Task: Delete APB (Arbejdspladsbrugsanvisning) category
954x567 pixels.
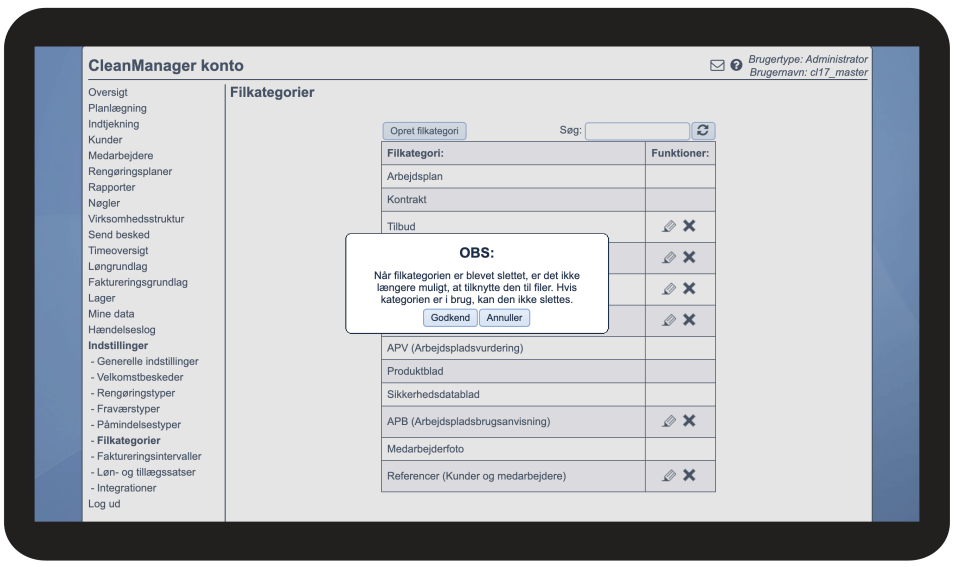Action: point(689,420)
